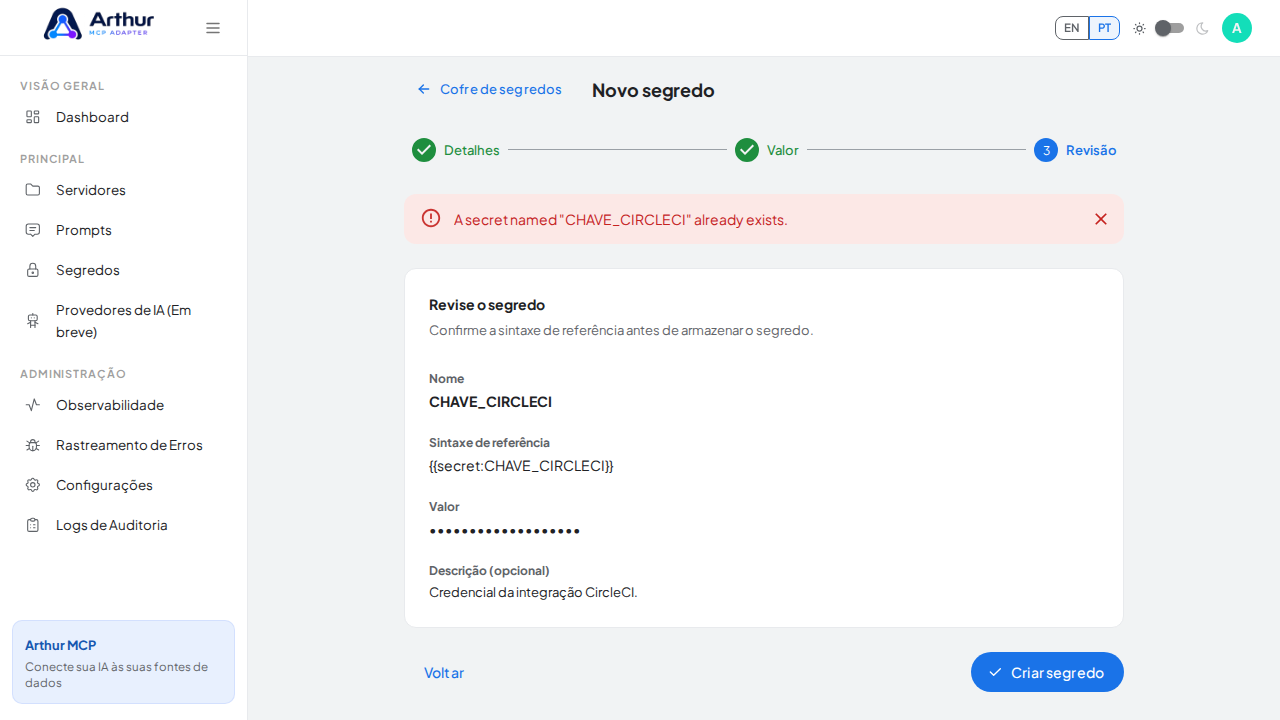Click the Detalhes step checkmark
The width and height of the screenshot is (1280, 720).
(x=424, y=150)
